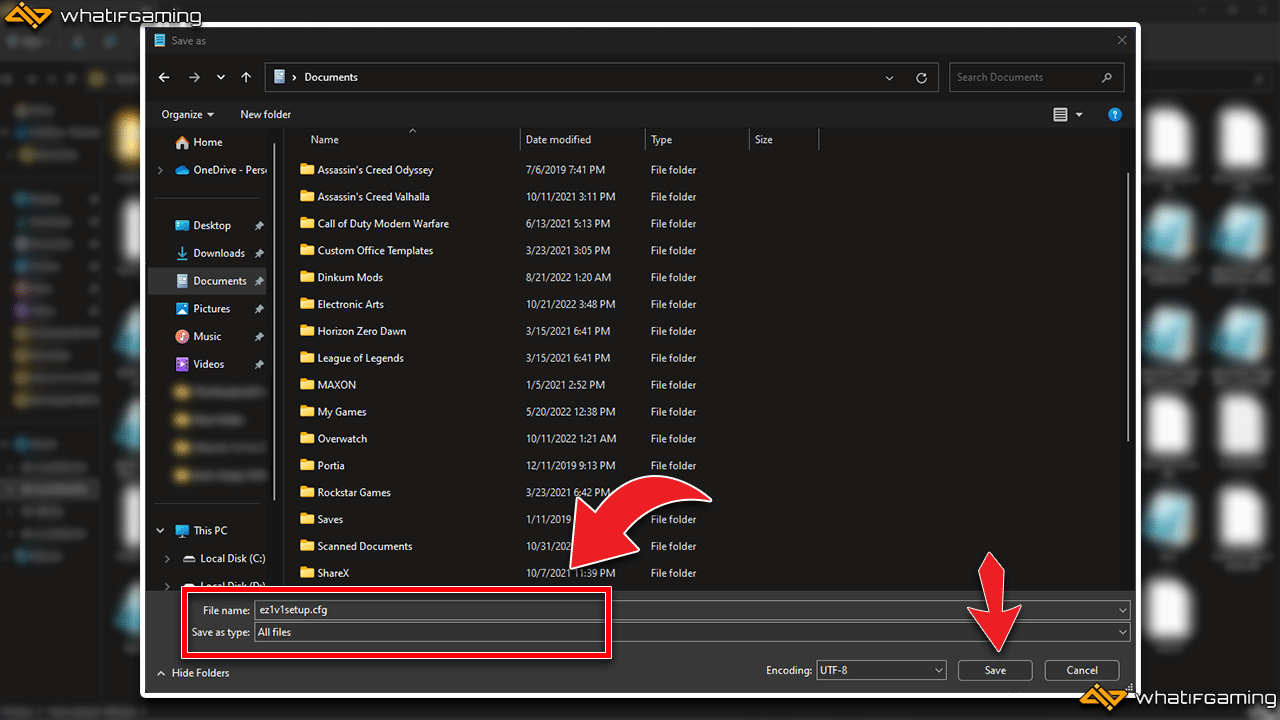Image resolution: width=1280 pixels, height=720 pixels.
Task: Select the League of Legends folder
Action: 360,359
